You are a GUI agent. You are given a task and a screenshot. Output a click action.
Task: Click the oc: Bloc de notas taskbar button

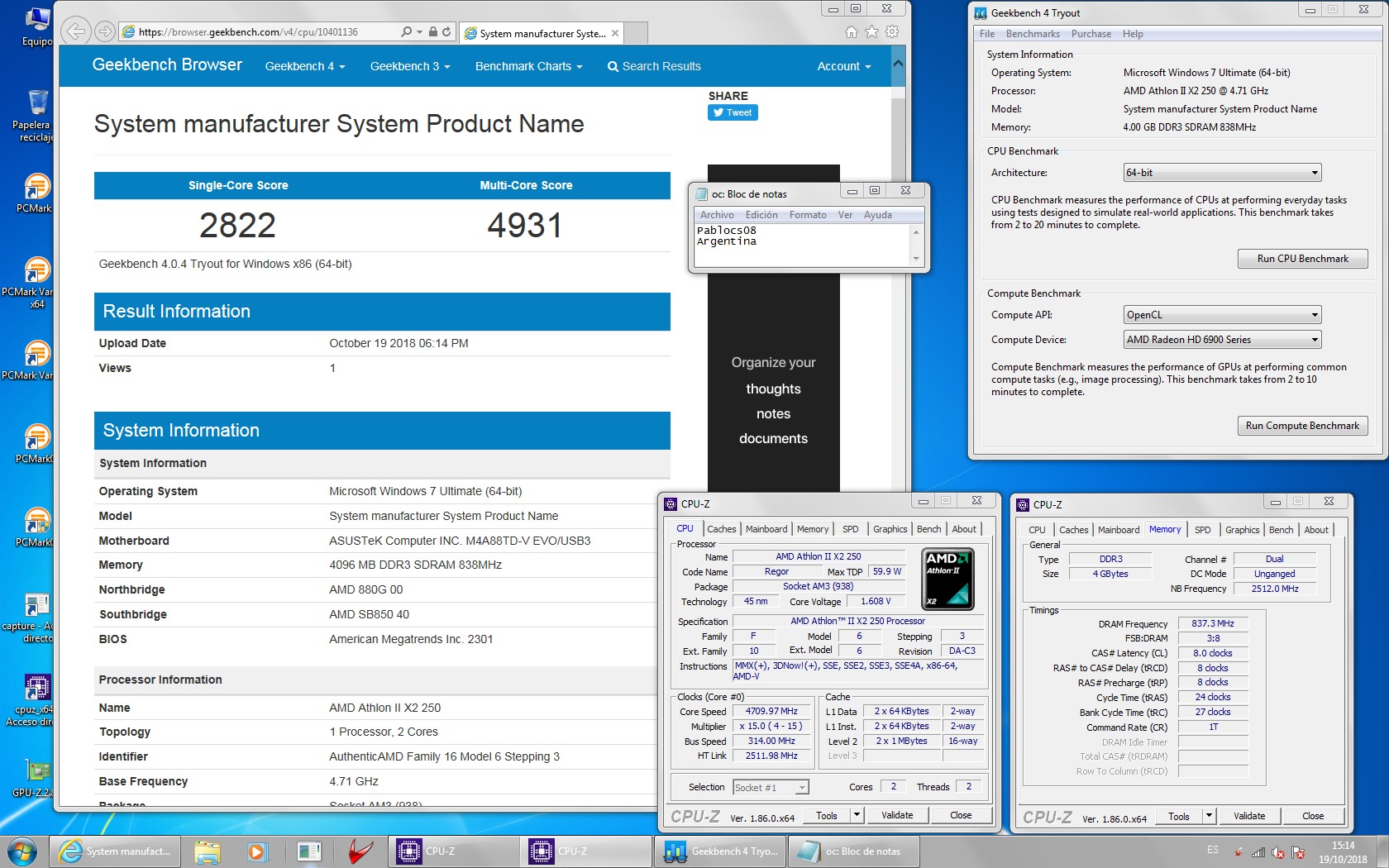pyautogui.click(x=854, y=851)
